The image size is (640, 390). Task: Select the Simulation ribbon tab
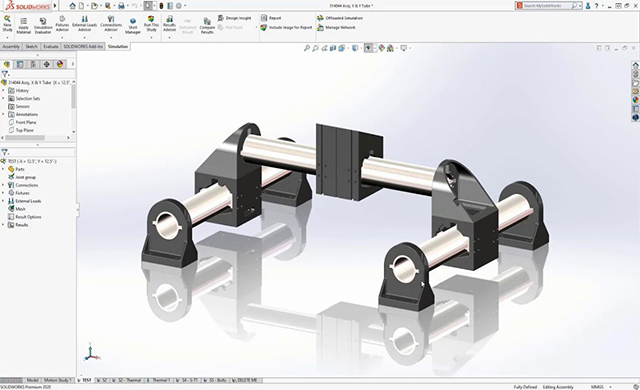pos(118,47)
